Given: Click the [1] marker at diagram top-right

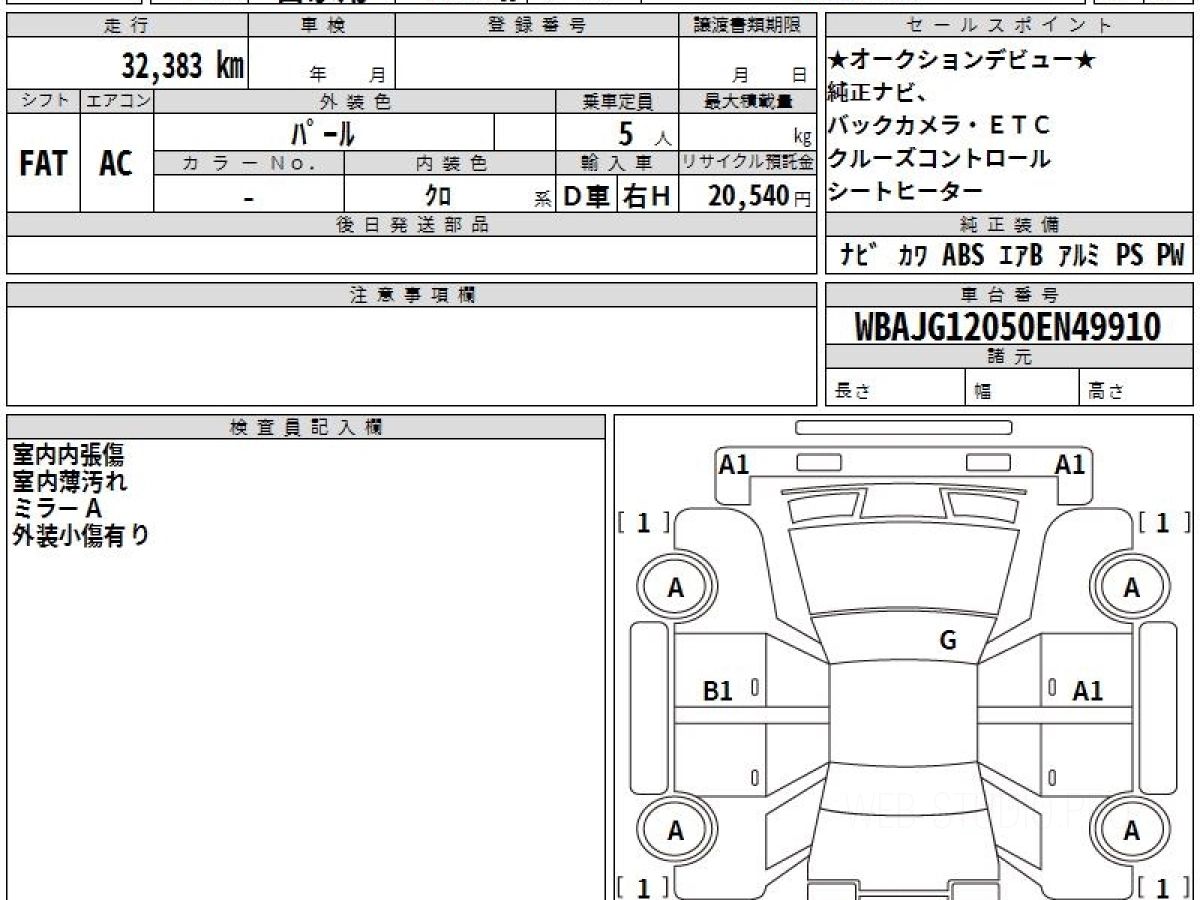Looking at the screenshot, I should click(x=1163, y=522).
